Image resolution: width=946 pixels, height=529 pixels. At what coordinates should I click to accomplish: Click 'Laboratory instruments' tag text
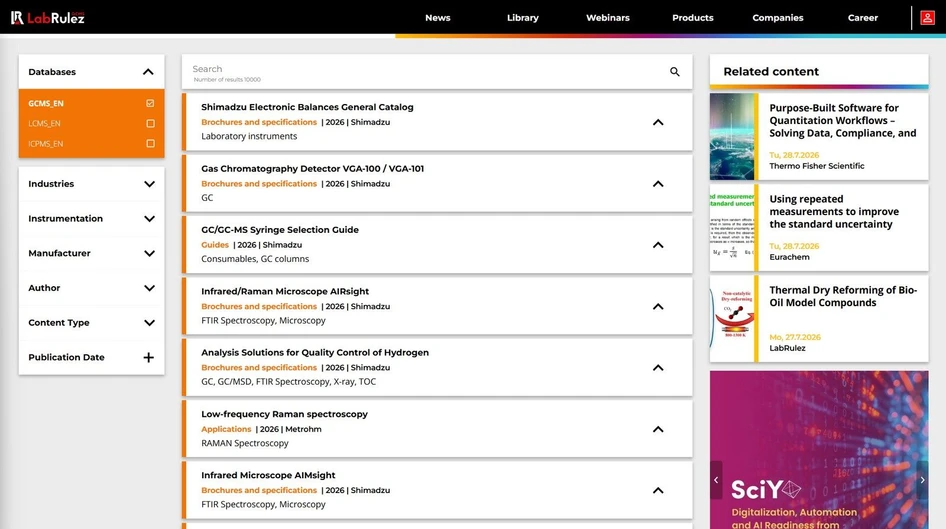pos(249,136)
